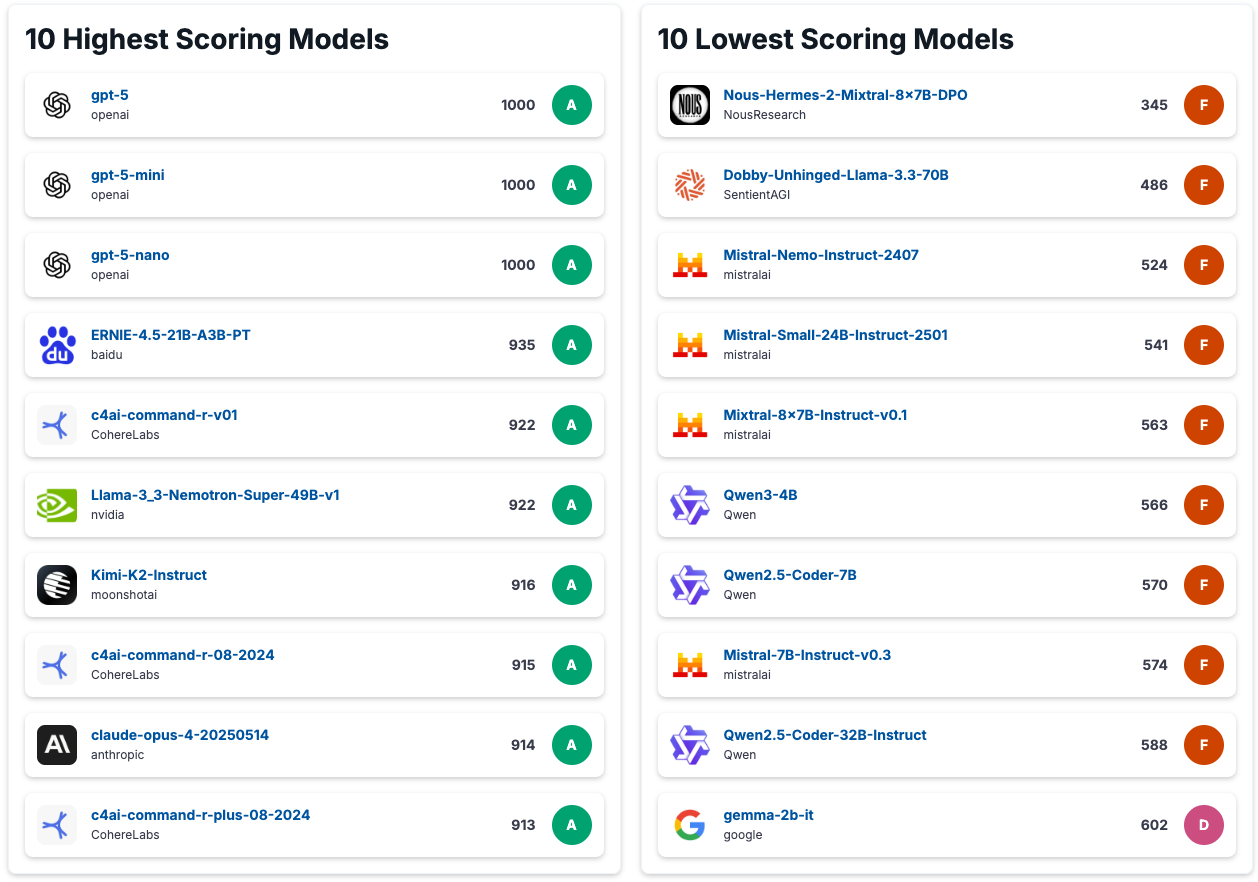Click the F grade badge for Nous-Hermes-2-Mixtral-8×7B-DPO
This screenshot has width=1258, height=882.
(x=1204, y=105)
